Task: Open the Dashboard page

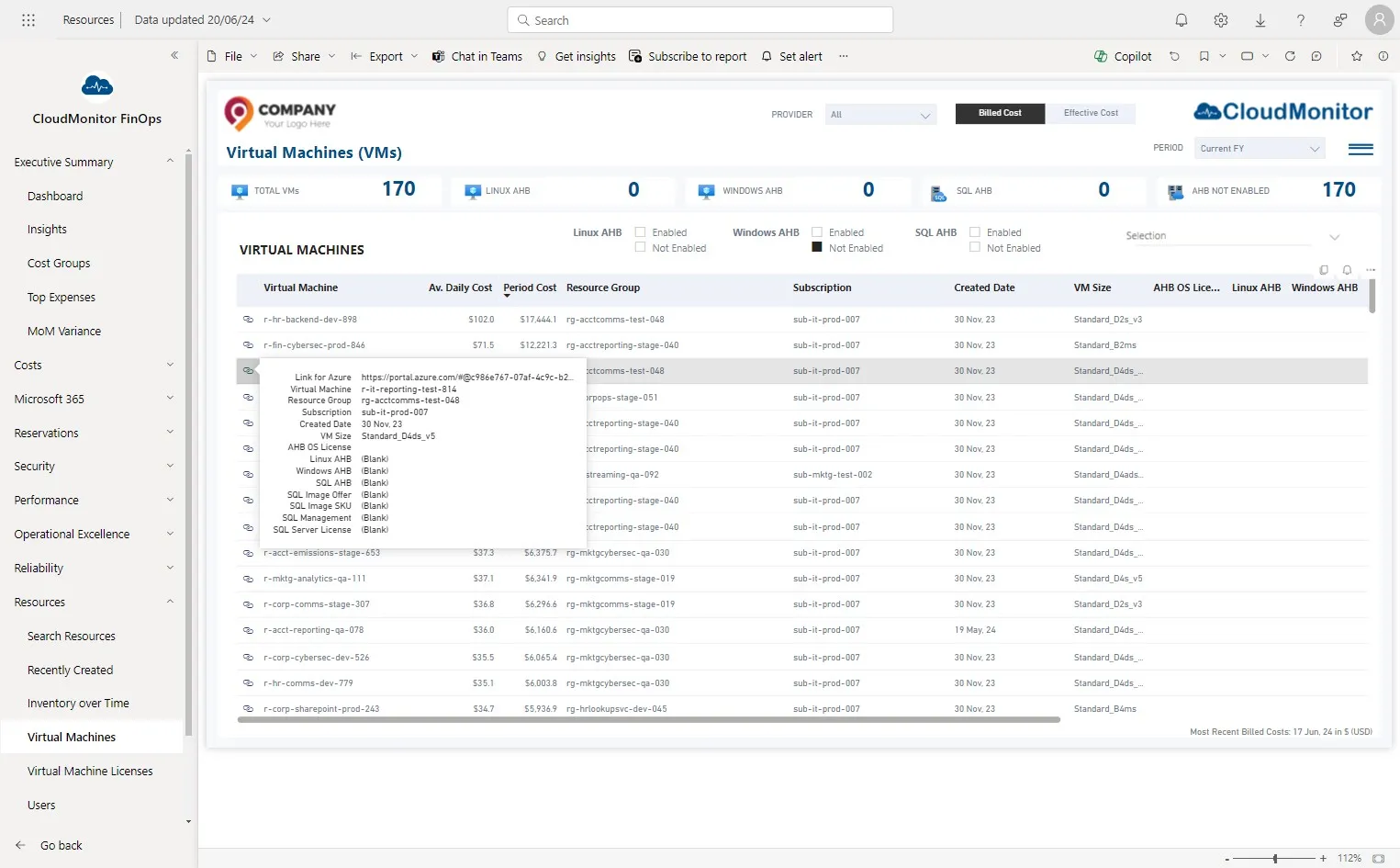Action: [55, 196]
